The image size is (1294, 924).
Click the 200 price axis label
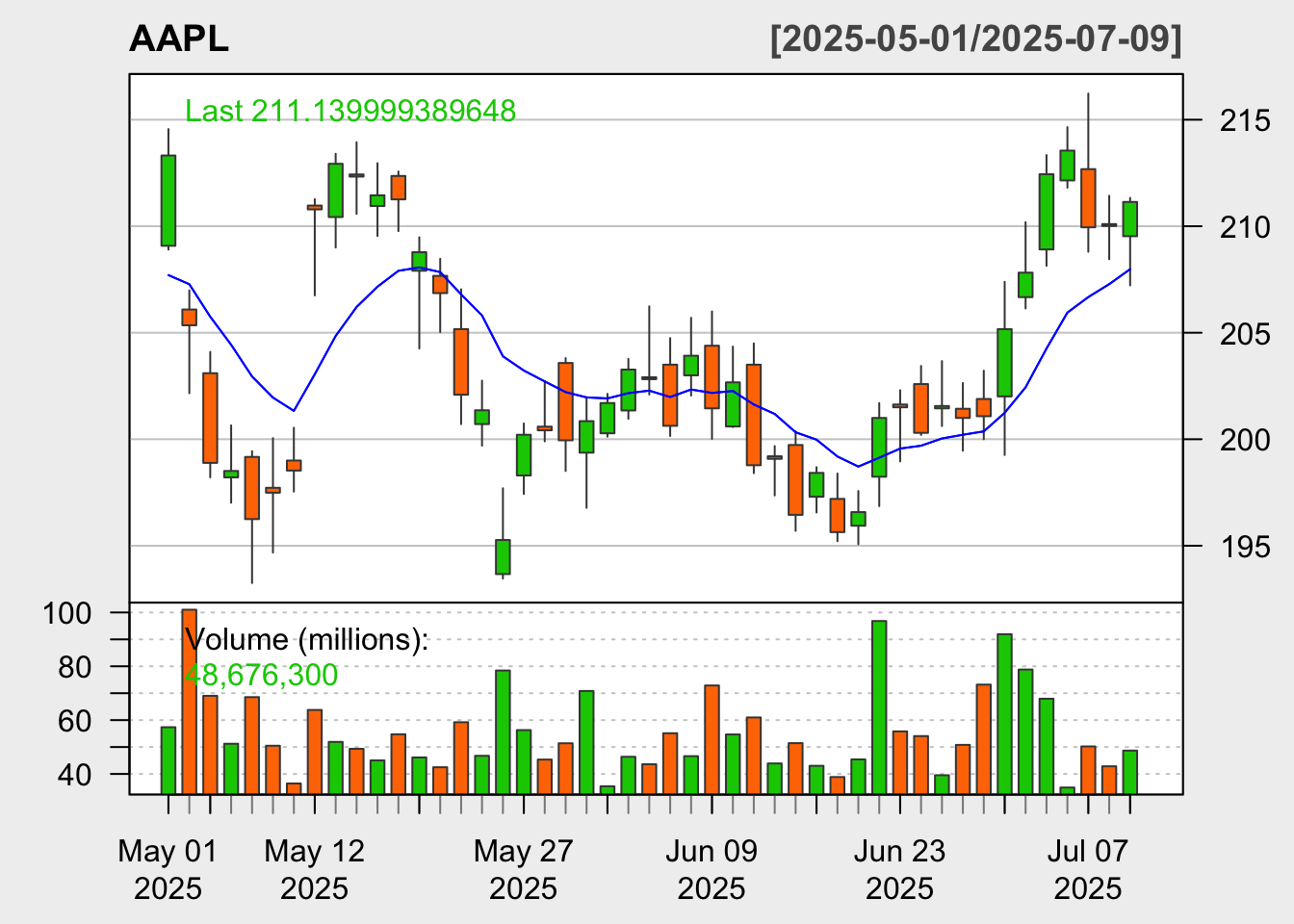tap(1245, 440)
